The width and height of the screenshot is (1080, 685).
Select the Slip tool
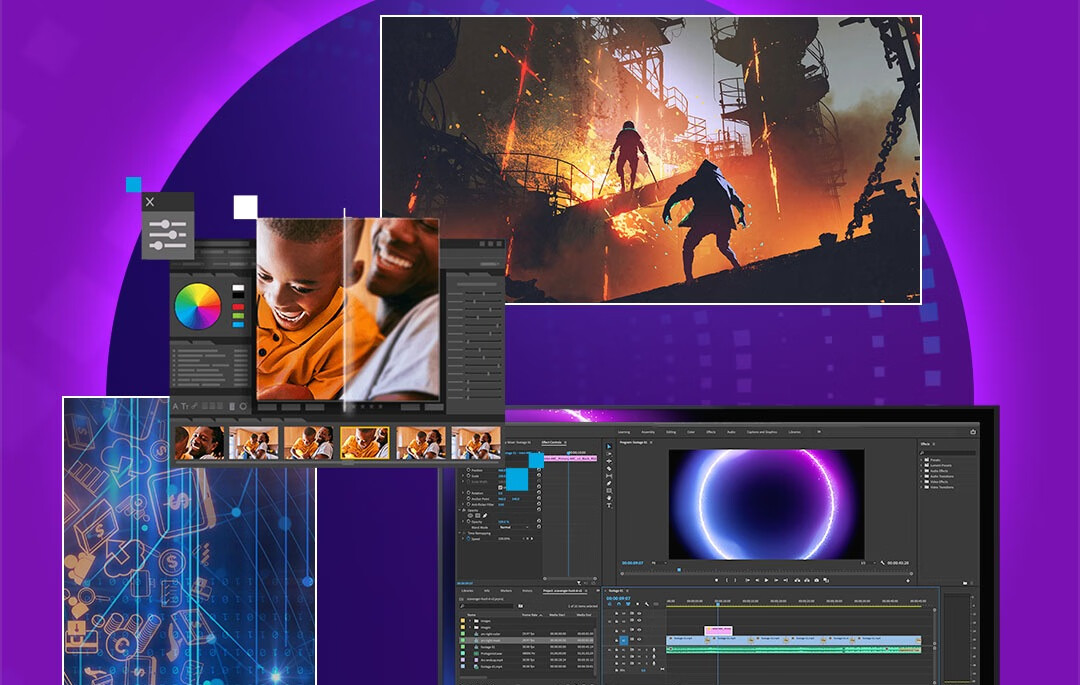coord(609,476)
